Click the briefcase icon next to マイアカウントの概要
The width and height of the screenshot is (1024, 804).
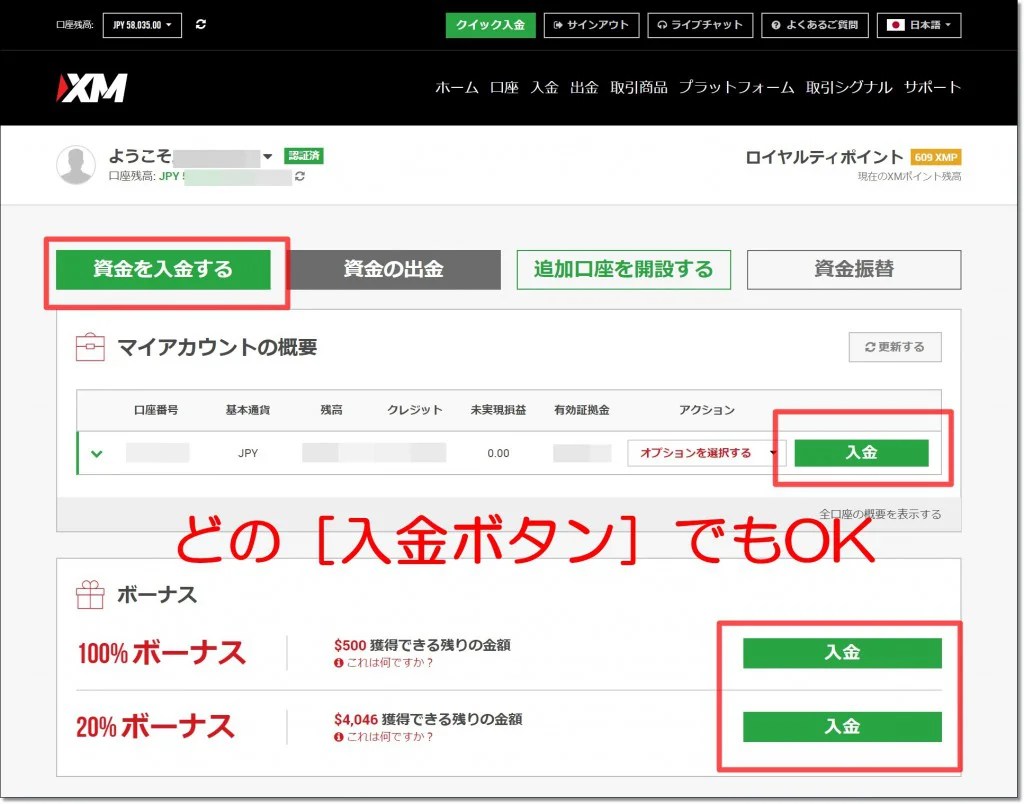click(90, 347)
